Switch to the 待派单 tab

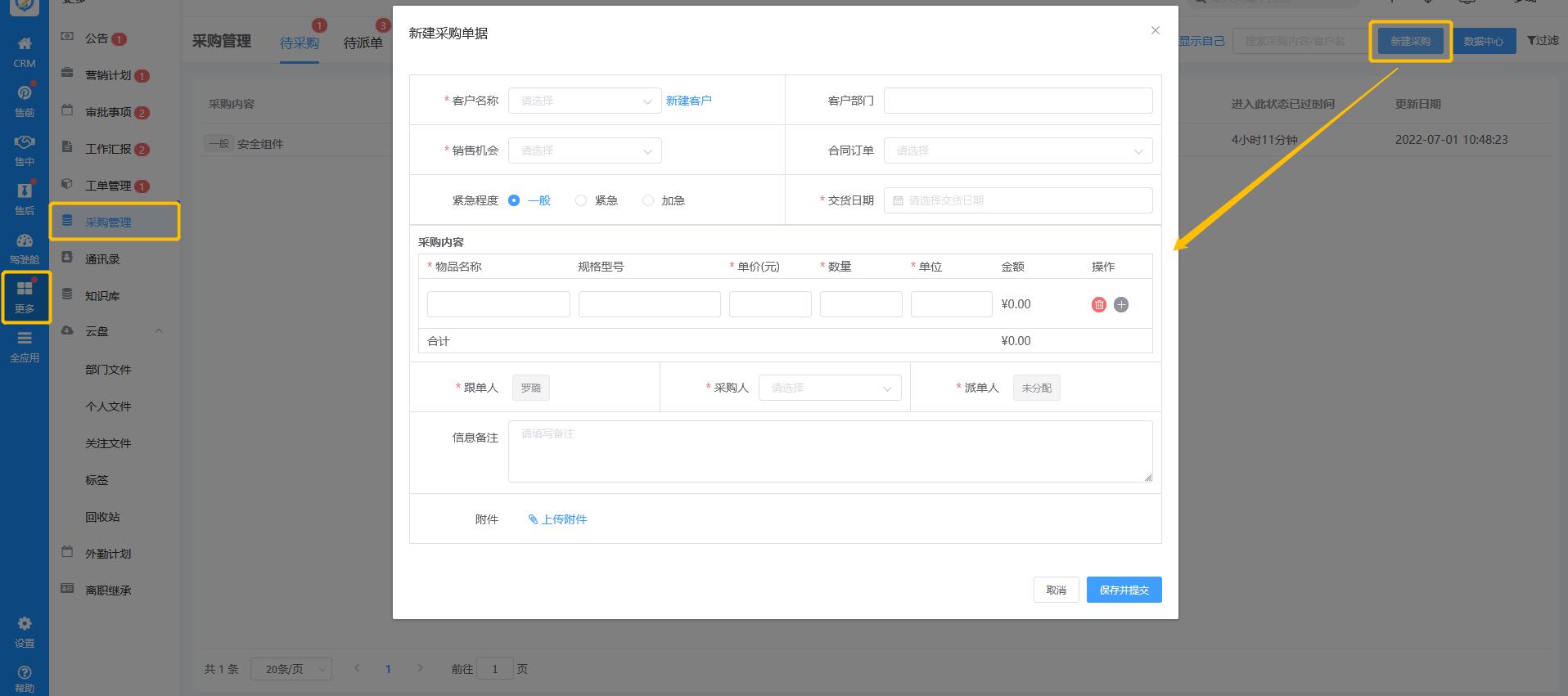pyautogui.click(x=363, y=43)
